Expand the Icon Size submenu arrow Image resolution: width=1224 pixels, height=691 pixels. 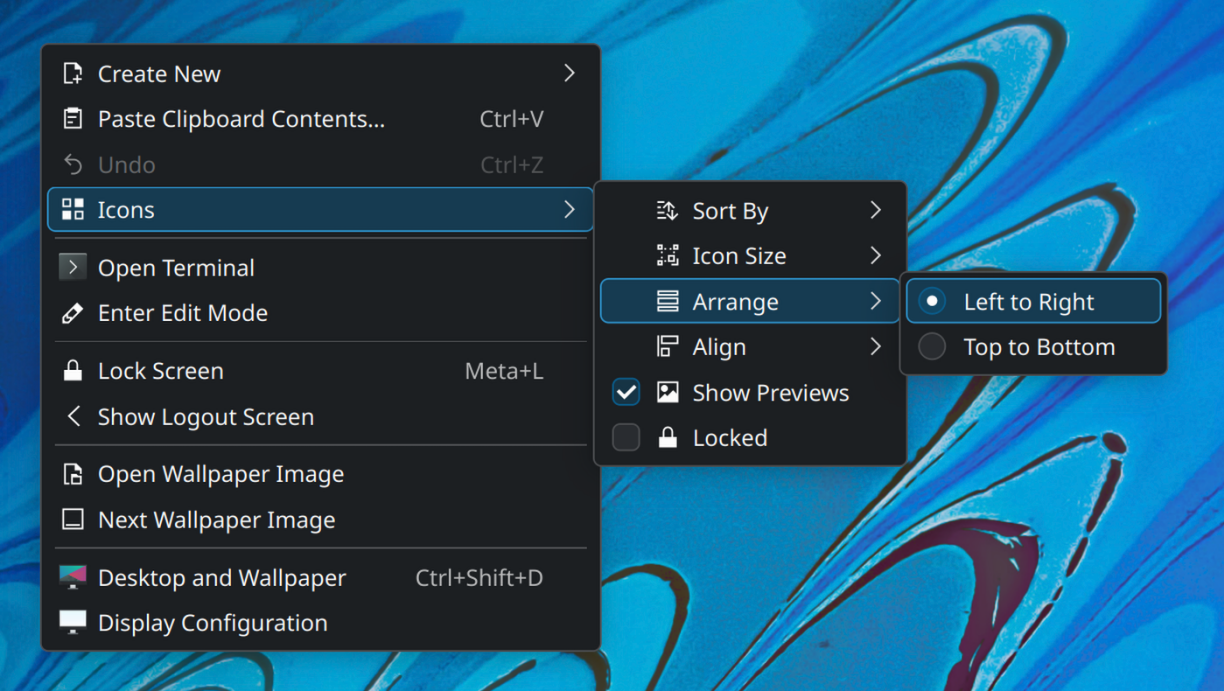pos(875,256)
